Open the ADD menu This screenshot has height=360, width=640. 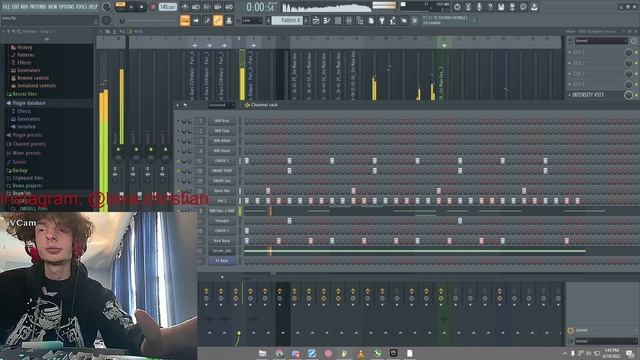tap(24, 7)
